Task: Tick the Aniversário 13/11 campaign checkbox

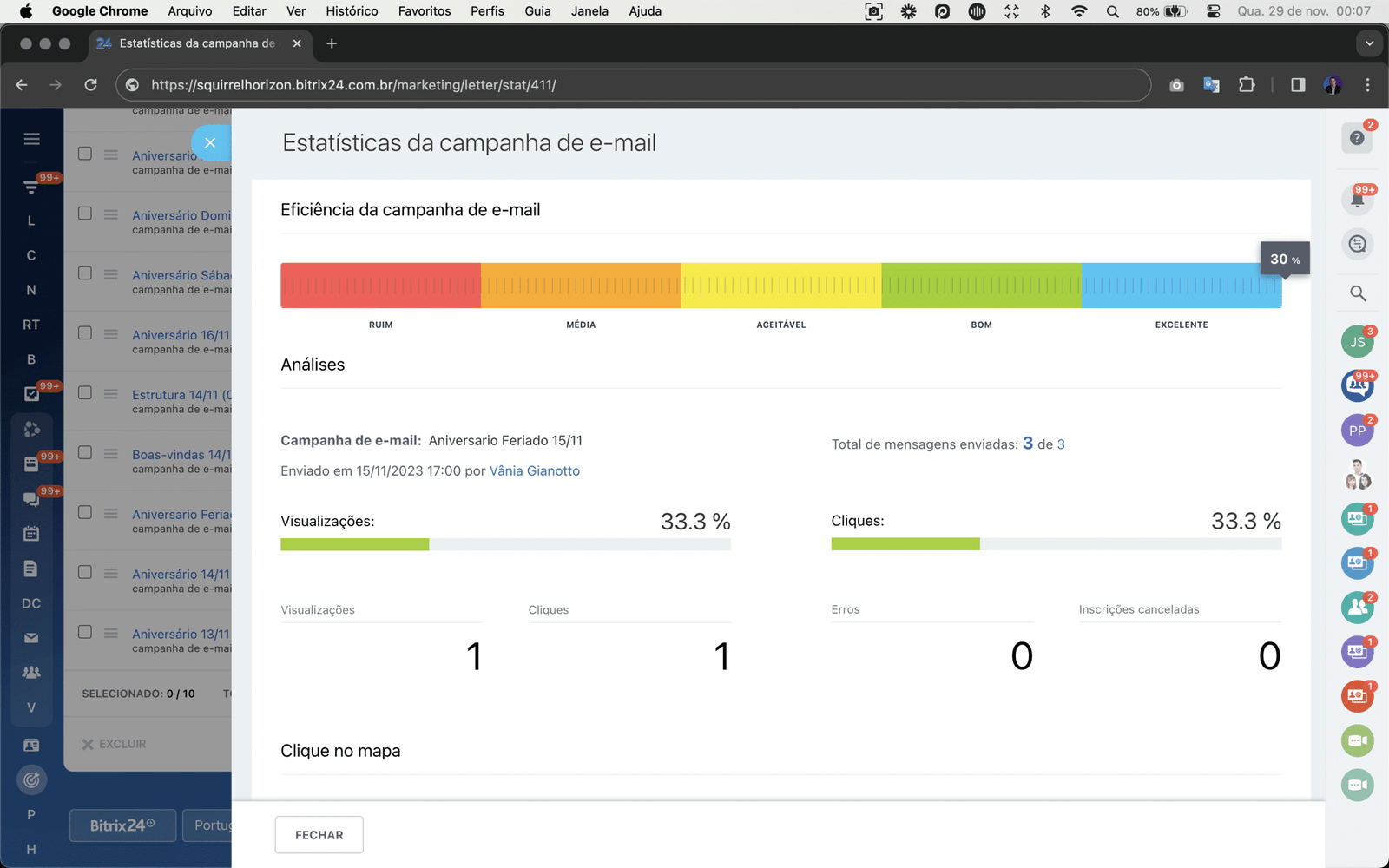Action: pos(84,632)
